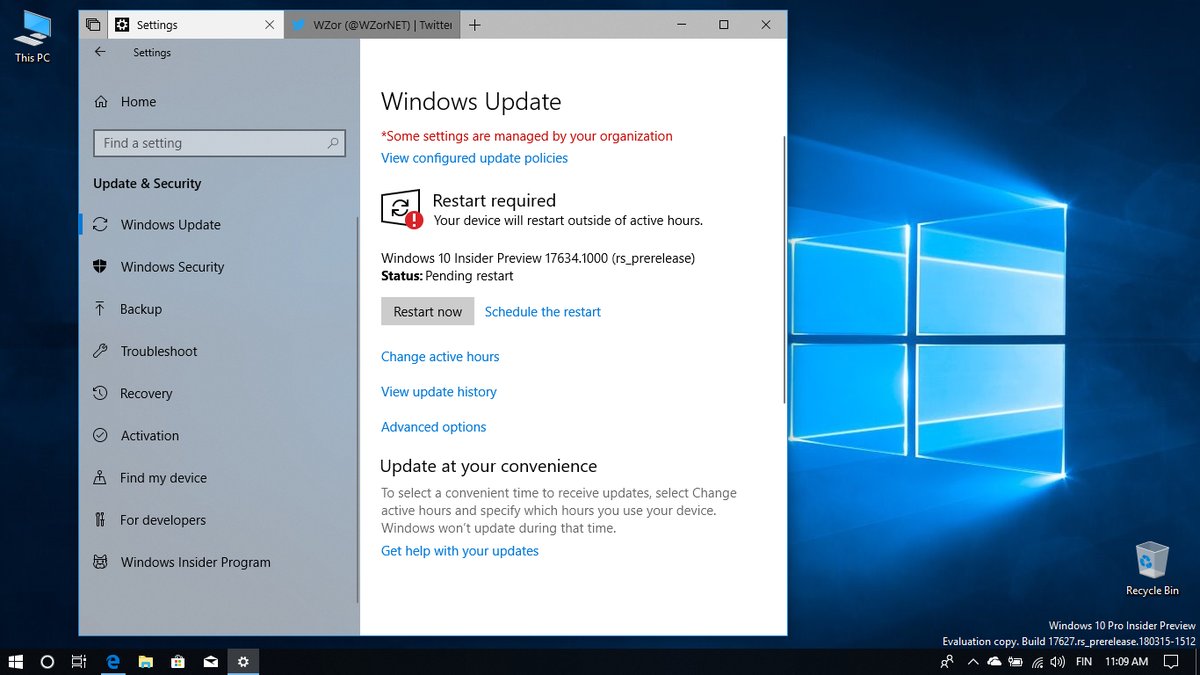Add a new tab with plus button
This screenshot has width=1200, height=675.
pyautogui.click(x=475, y=25)
